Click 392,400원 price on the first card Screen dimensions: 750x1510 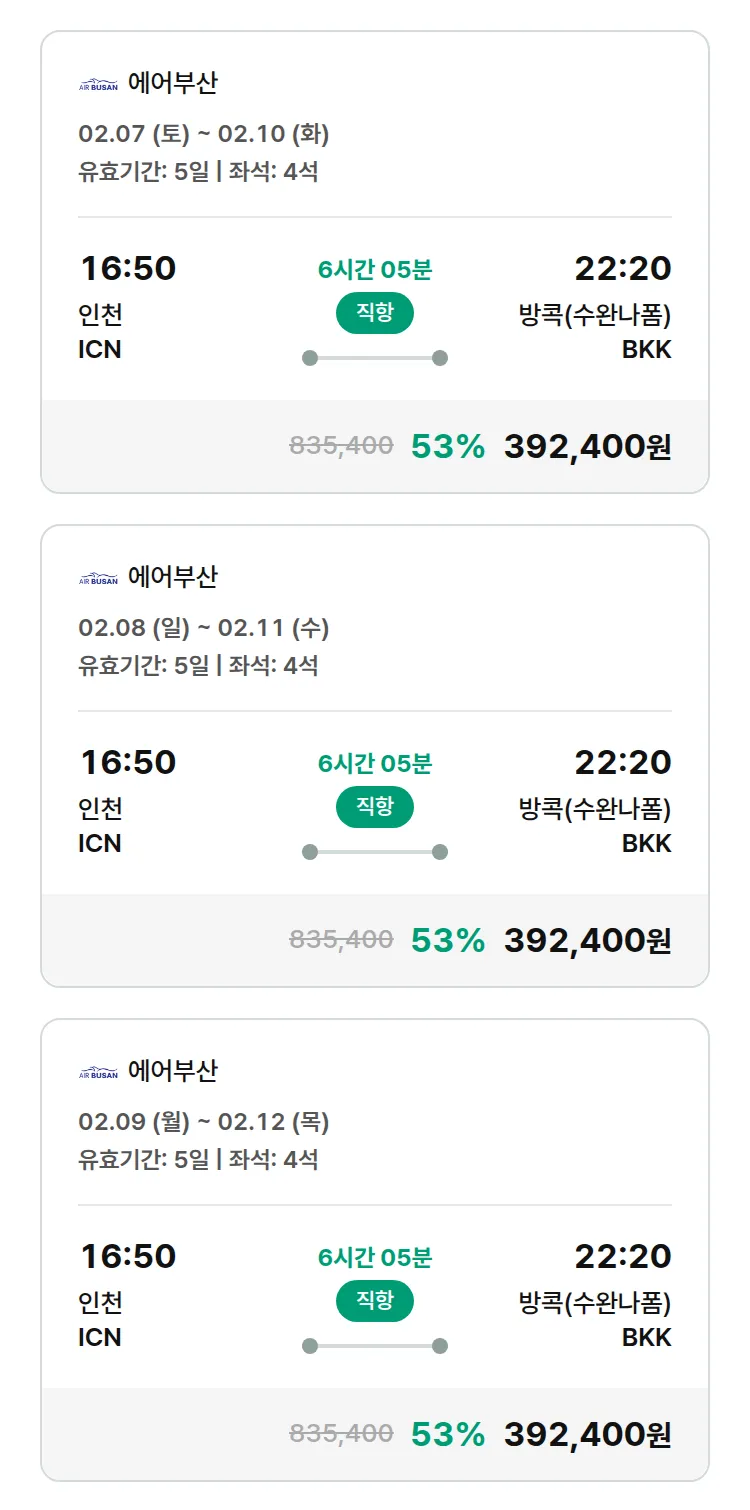click(x=587, y=447)
